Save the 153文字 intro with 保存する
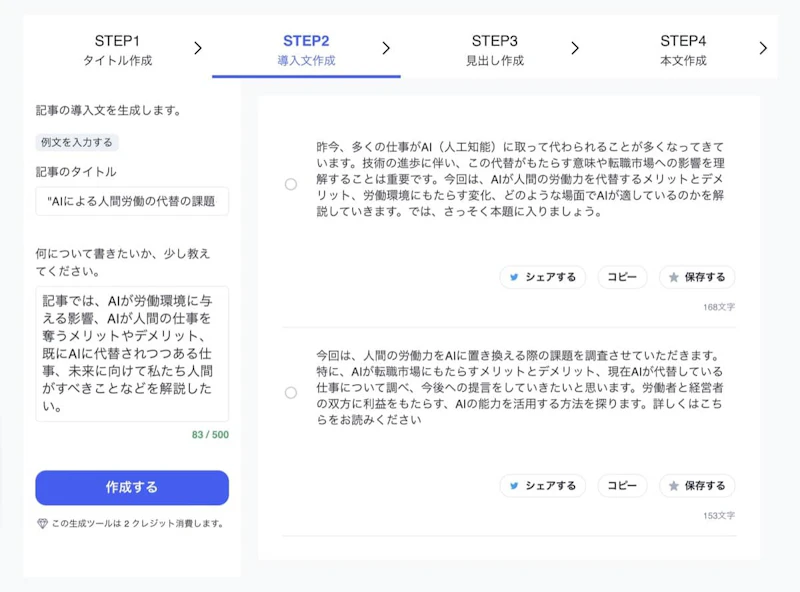Image resolution: width=800 pixels, height=592 pixels. click(x=697, y=486)
